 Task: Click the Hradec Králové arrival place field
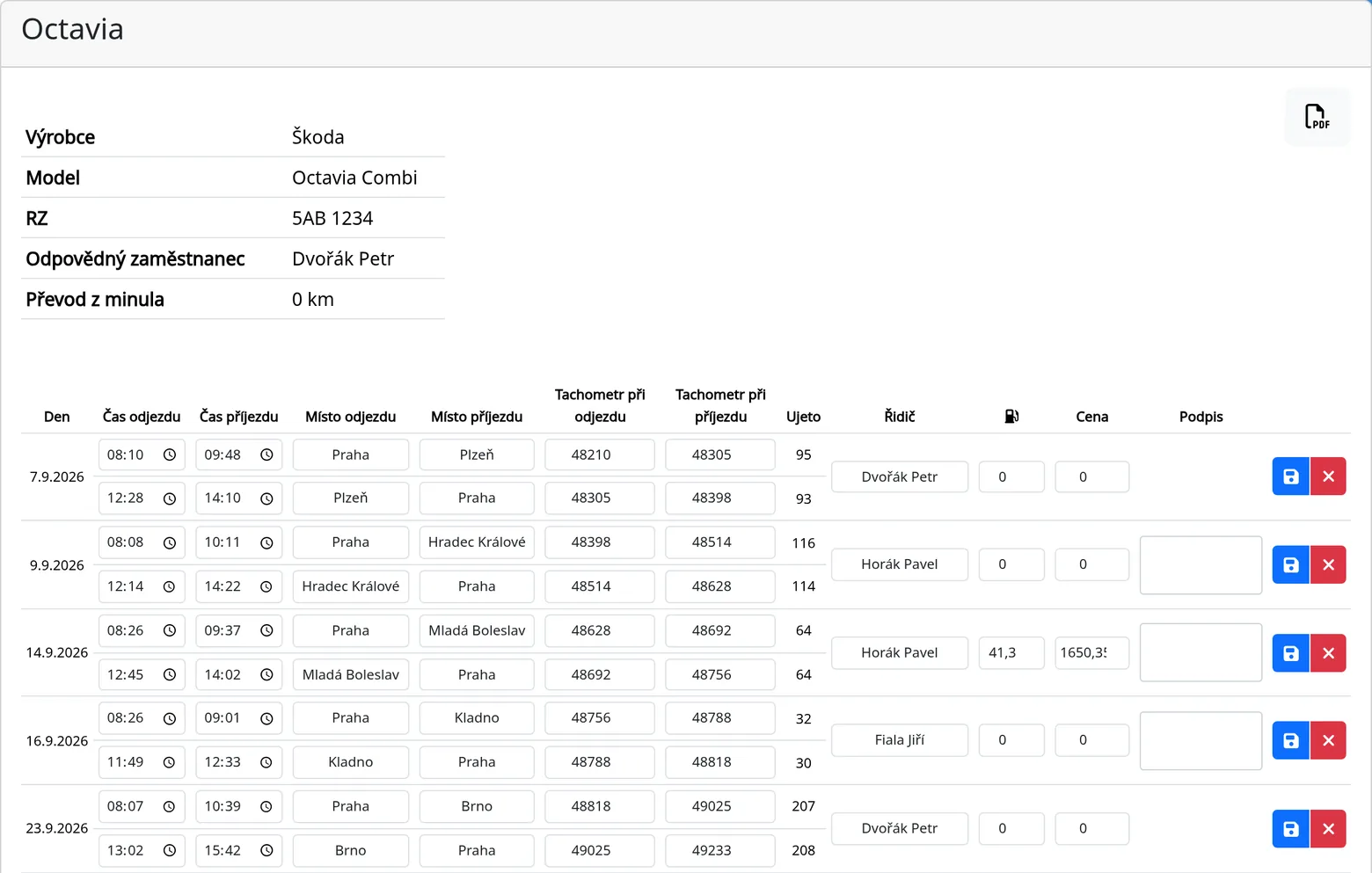(x=477, y=542)
